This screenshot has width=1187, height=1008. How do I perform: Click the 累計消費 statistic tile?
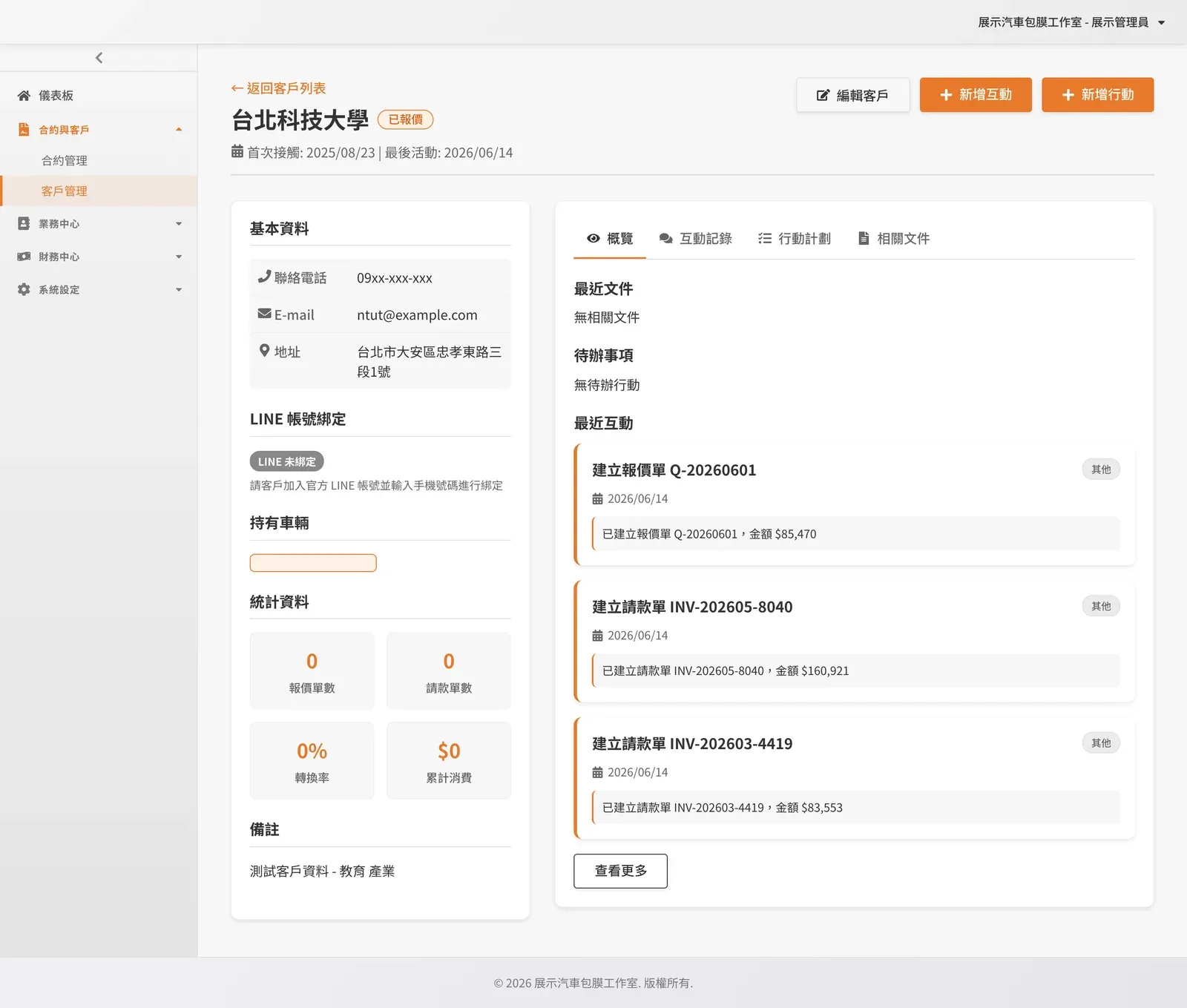449,760
